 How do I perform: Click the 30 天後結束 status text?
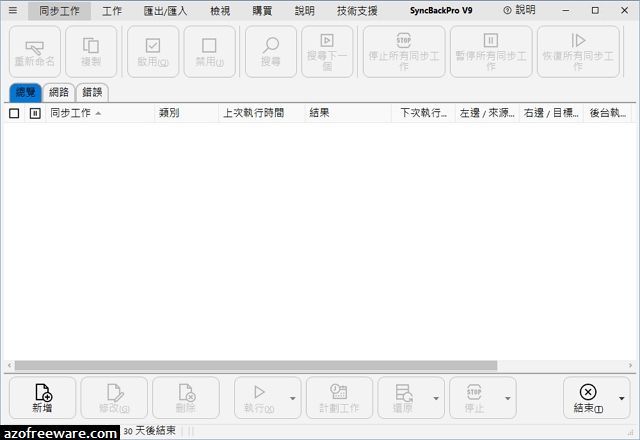pos(149,431)
